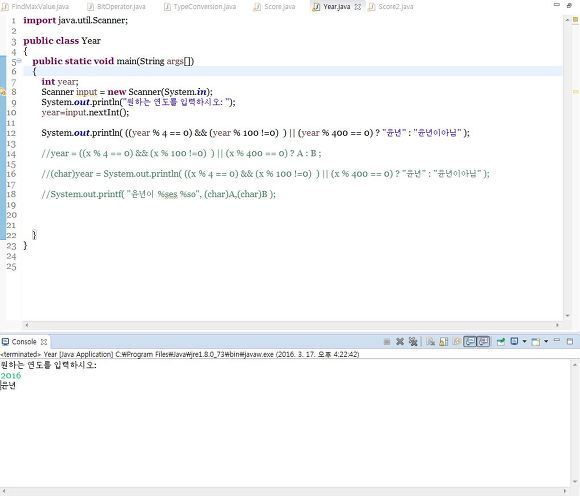Remove all terminated launches (double X icon)
Screen dimensions: 580x496
413,342
